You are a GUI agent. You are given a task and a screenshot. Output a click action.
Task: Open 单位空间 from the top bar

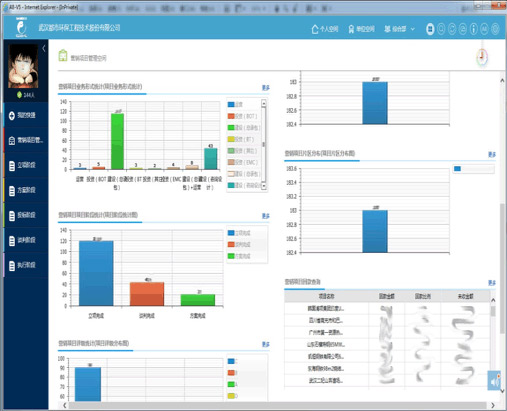point(361,29)
